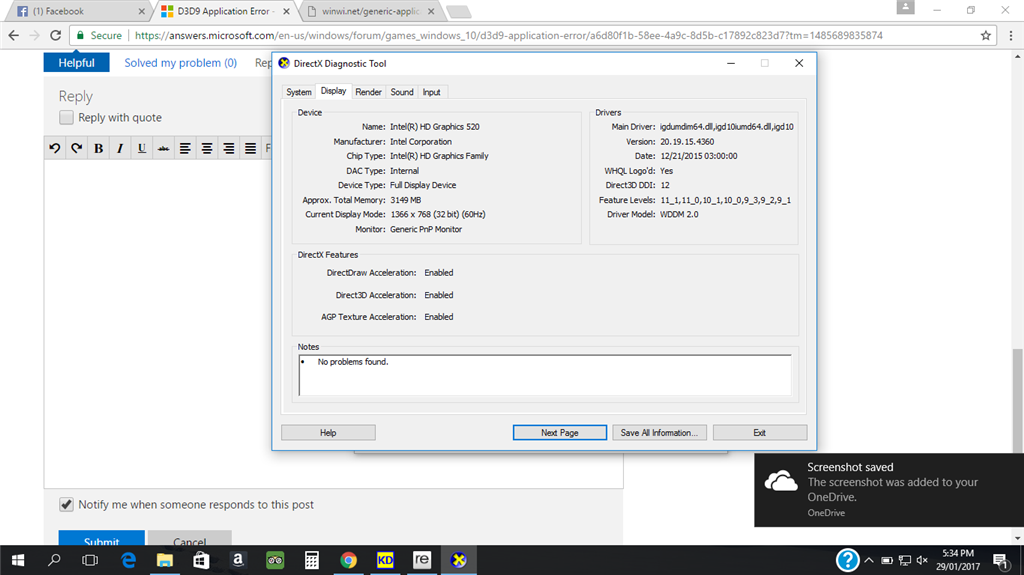Undo last edit in reply editor toolbar
The width and height of the screenshot is (1024, 575).
point(55,148)
